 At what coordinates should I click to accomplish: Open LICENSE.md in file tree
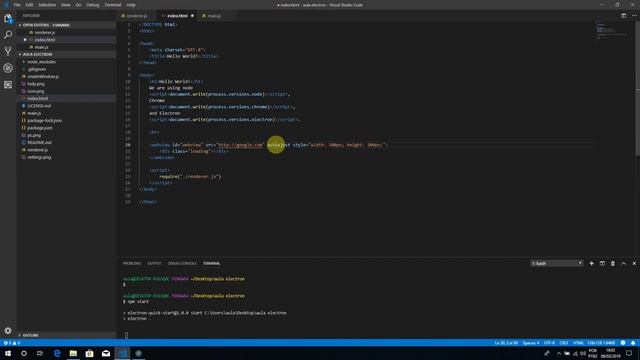pyautogui.click(x=39, y=106)
